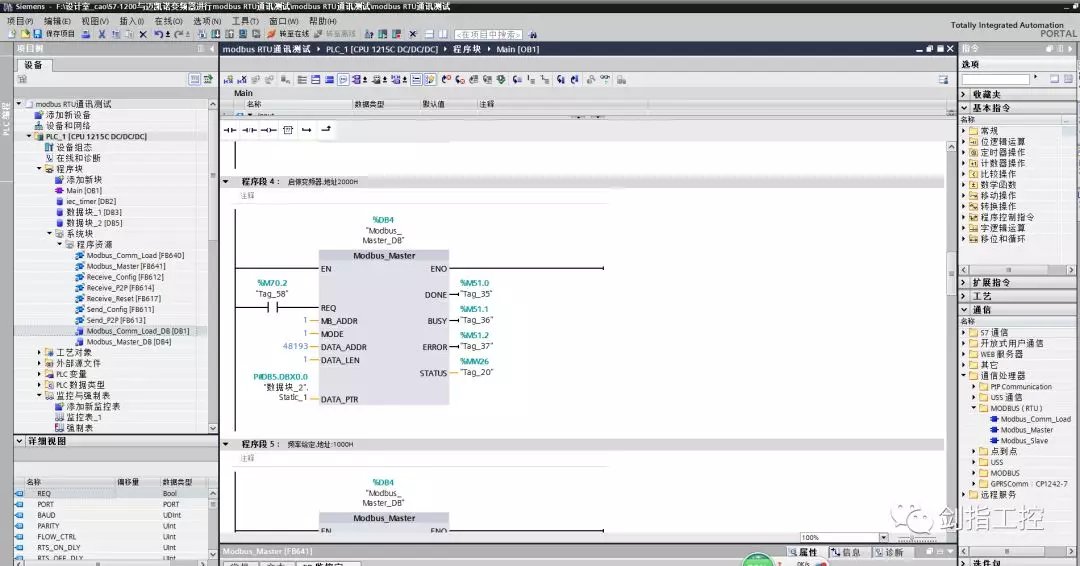
Task: Open the 在线 (Online) menu
Action: pyautogui.click(x=167, y=21)
